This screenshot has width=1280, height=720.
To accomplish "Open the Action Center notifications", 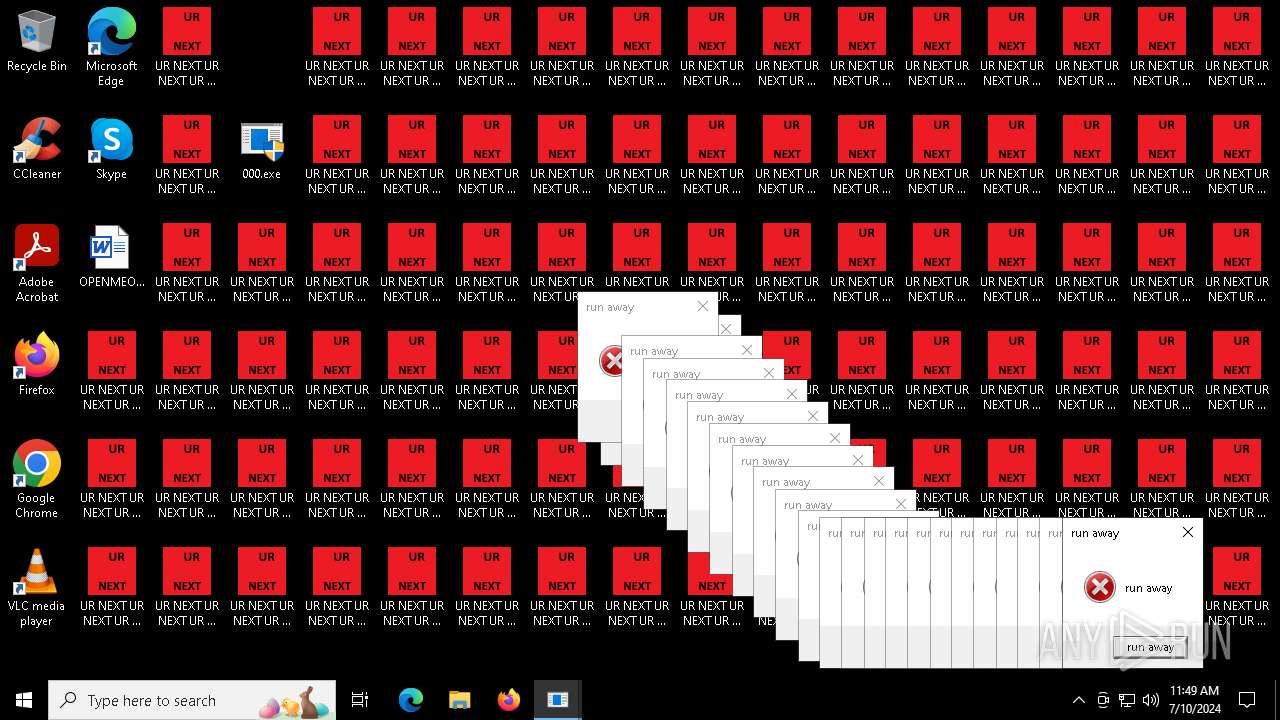I will (1247, 700).
